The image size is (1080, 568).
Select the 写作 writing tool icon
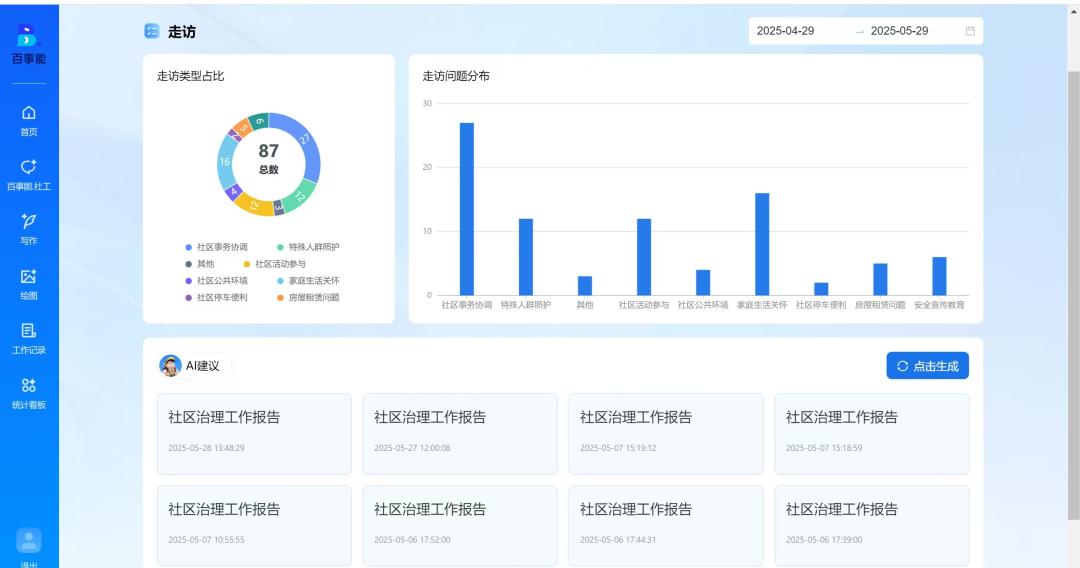[29, 221]
